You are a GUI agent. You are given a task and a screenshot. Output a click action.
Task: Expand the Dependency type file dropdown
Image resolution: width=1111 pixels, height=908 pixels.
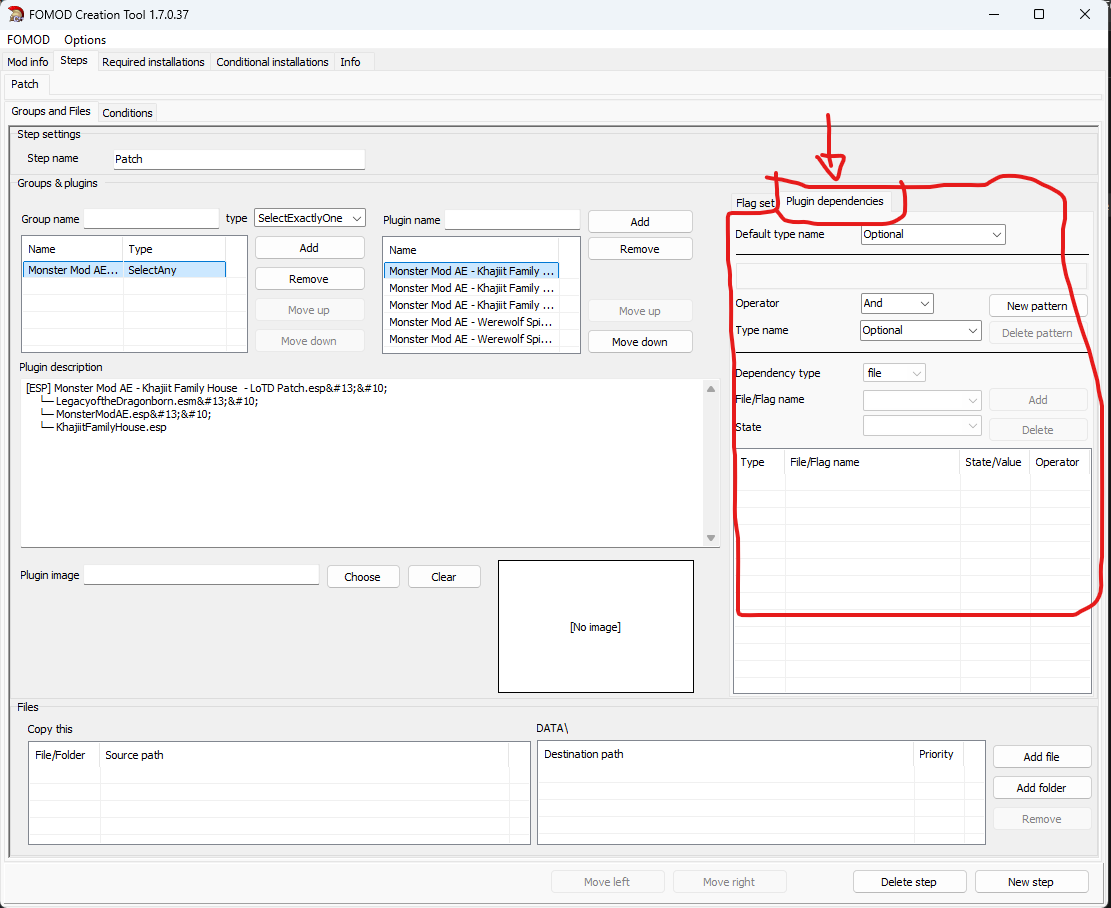tap(894, 373)
